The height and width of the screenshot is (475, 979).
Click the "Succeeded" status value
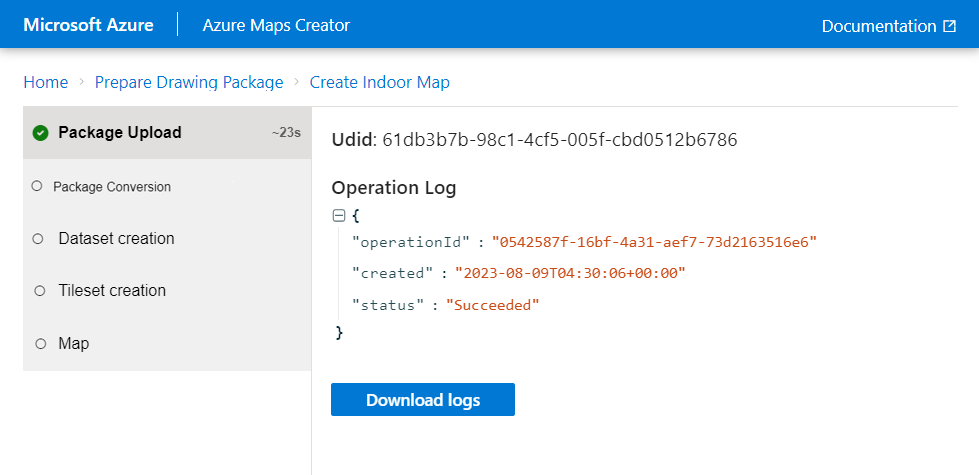point(493,305)
